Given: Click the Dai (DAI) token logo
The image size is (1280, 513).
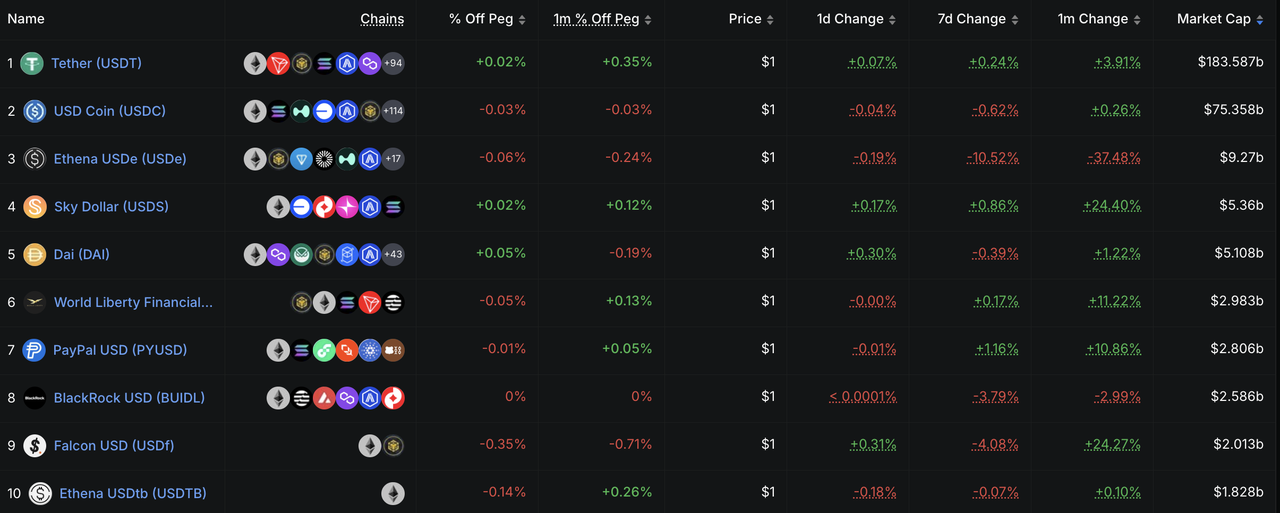Looking at the screenshot, I should [35, 254].
